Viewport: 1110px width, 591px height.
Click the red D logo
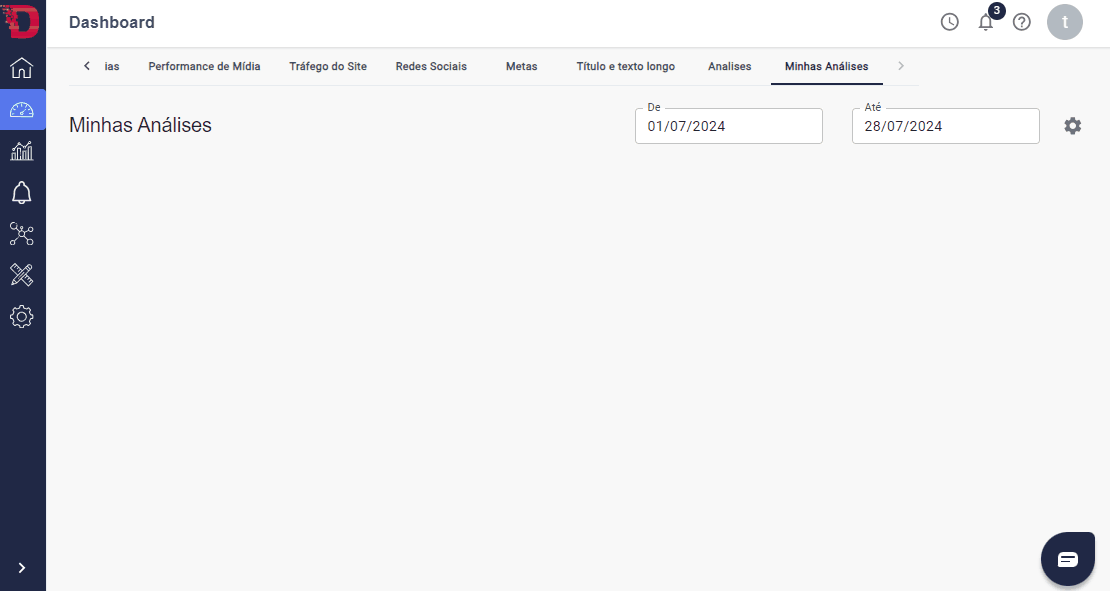click(x=23, y=21)
